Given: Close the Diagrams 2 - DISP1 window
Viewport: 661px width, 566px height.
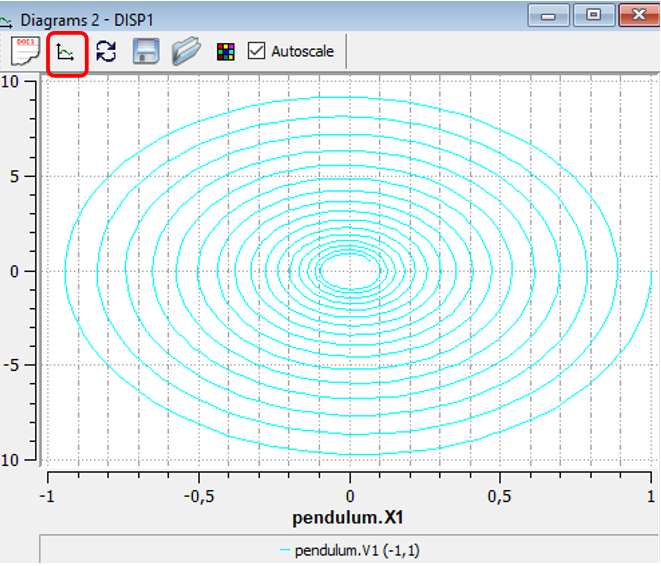Looking at the screenshot, I should [640, 15].
